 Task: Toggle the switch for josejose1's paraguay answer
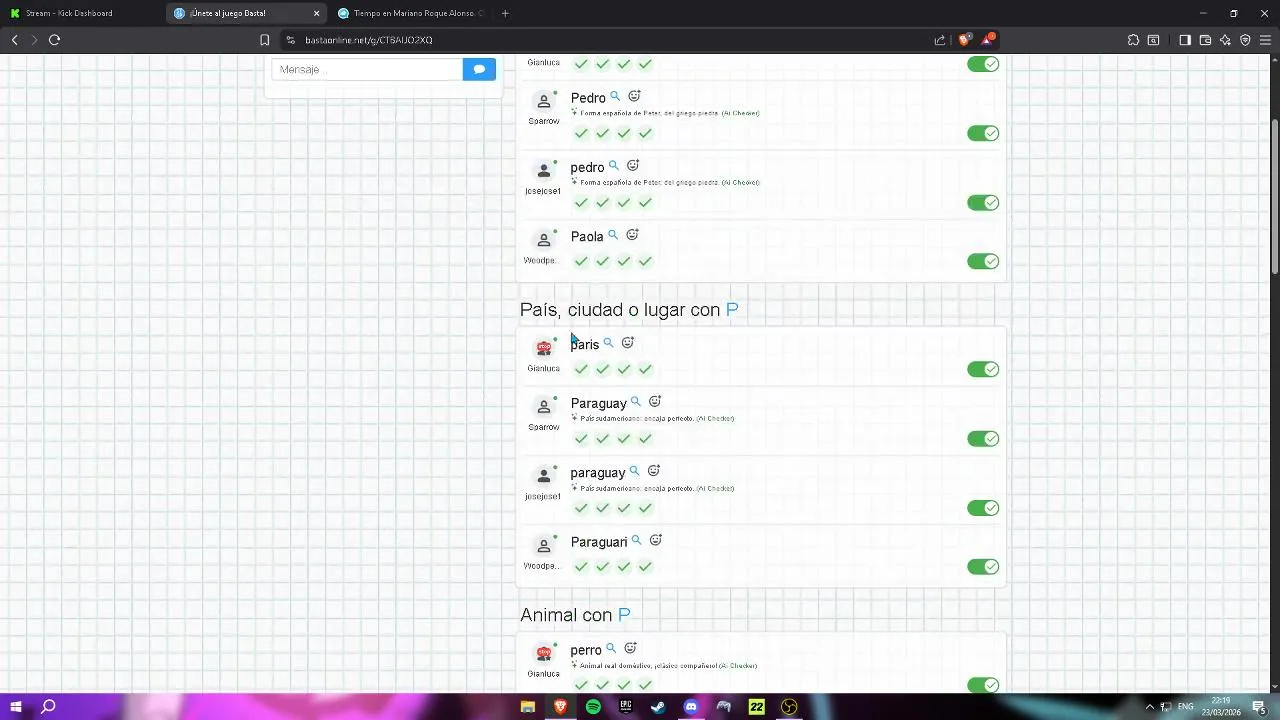tap(983, 508)
